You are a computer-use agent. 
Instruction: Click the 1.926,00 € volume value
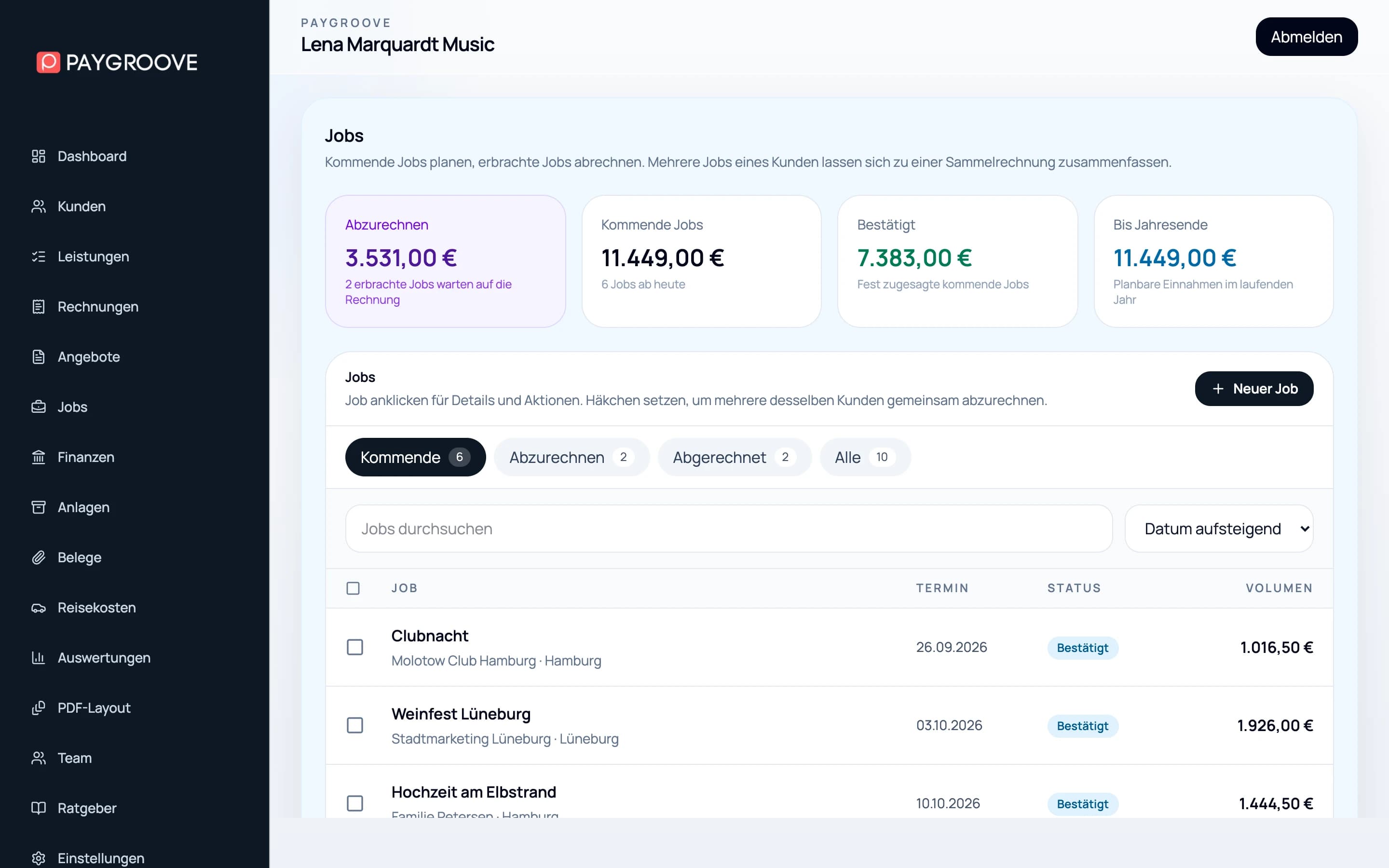point(1275,725)
